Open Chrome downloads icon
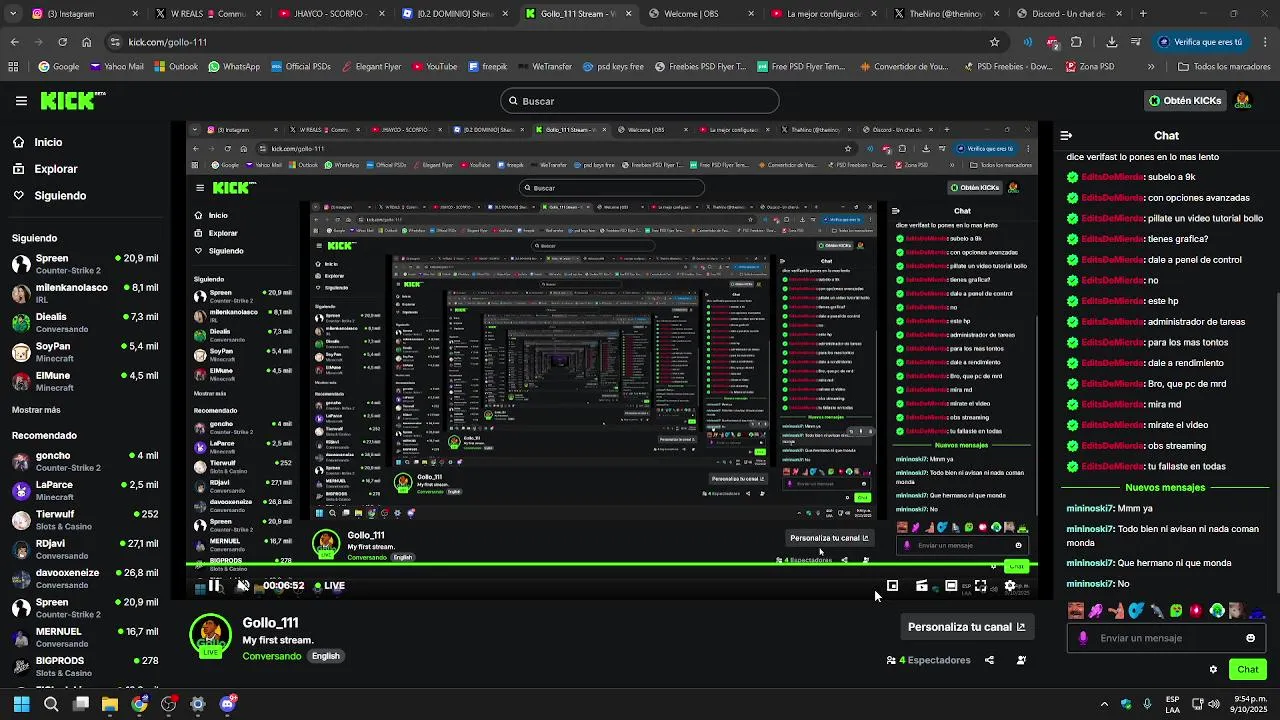Screen dimensions: 1280x720 [x=1112, y=42]
